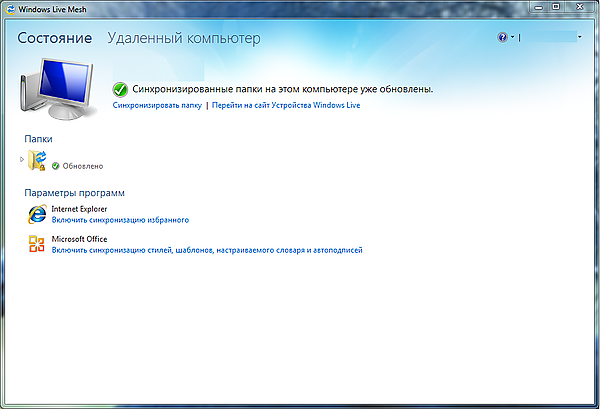The image size is (600, 409).
Task: Open the dropdown arrow next to help icon
Action: coord(511,38)
